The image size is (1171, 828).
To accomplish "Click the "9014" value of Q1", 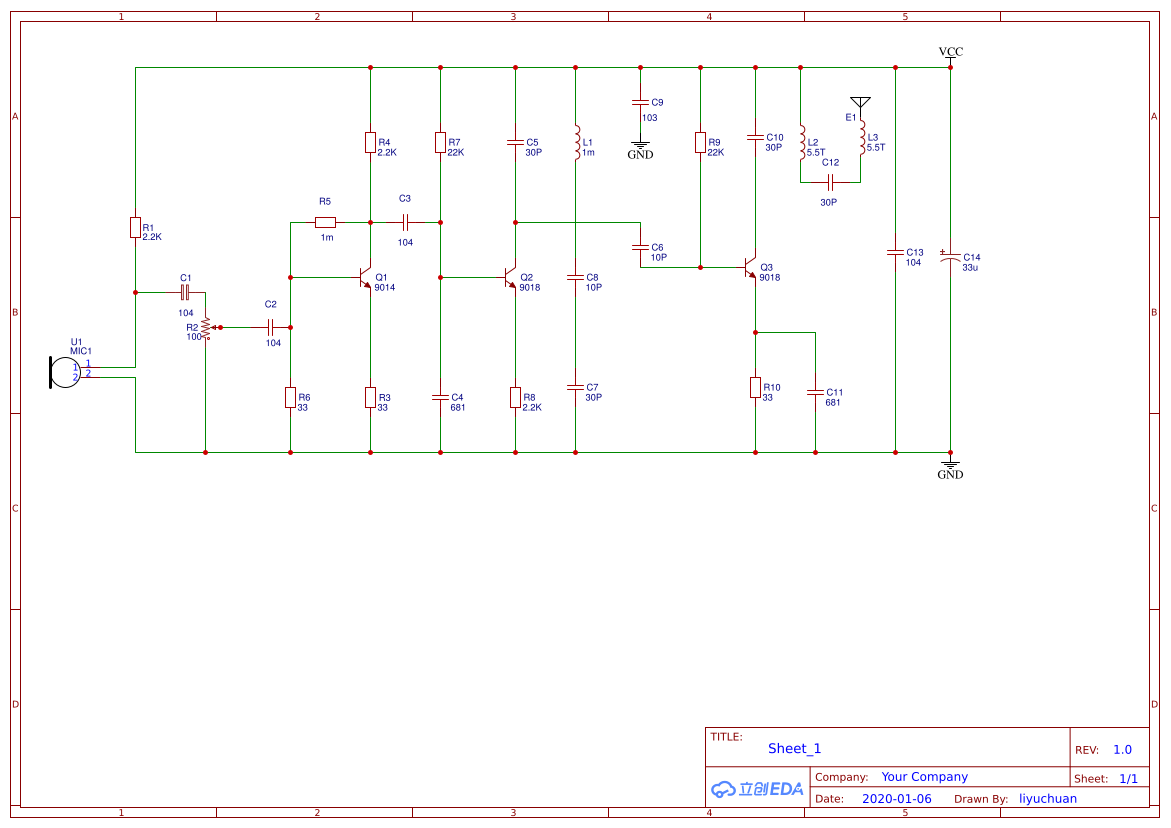I will click(x=385, y=287).
